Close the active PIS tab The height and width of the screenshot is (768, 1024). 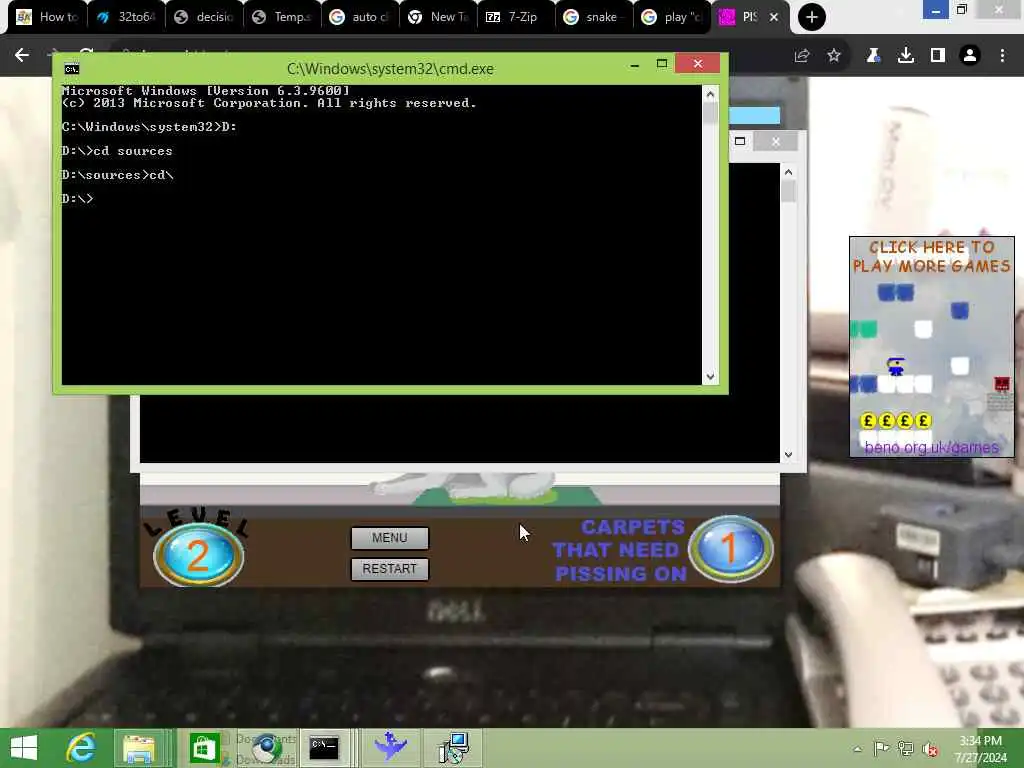(x=774, y=17)
